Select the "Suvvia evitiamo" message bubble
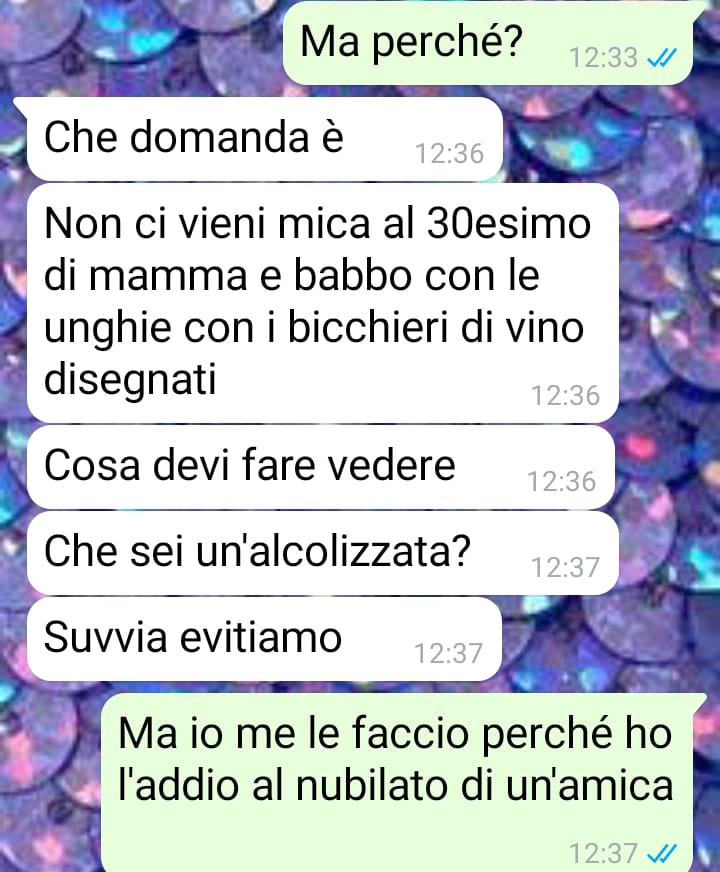This screenshot has height=872, width=720. pyautogui.click(x=264, y=639)
